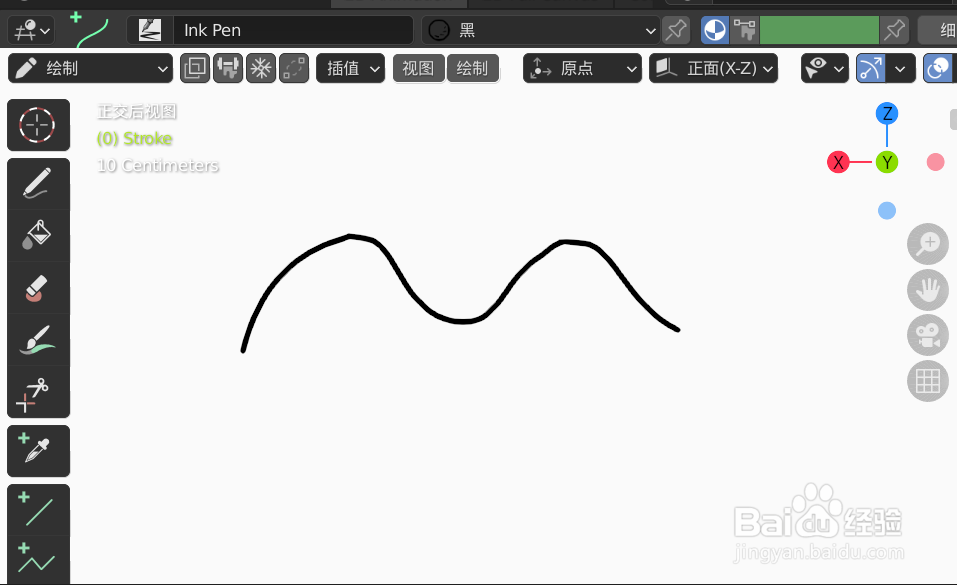The width and height of the screenshot is (957, 585).
Task: Select the Draw pencil tool
Action: click(38, 184)
